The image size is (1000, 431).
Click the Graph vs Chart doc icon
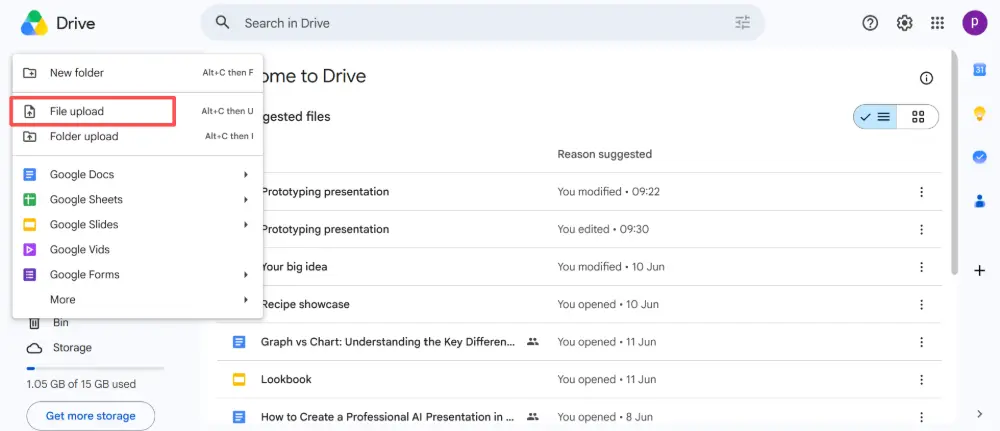point(239,342)
